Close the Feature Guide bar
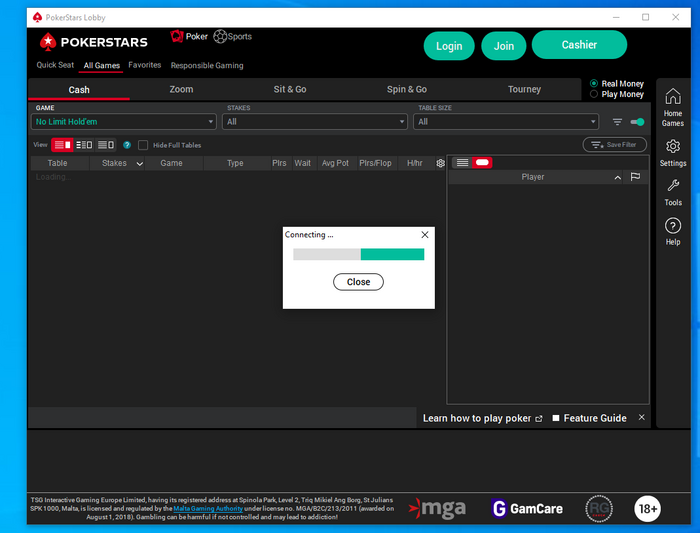Image resolution: width=700 pixels, height=533 pixels. coord(642,417)
